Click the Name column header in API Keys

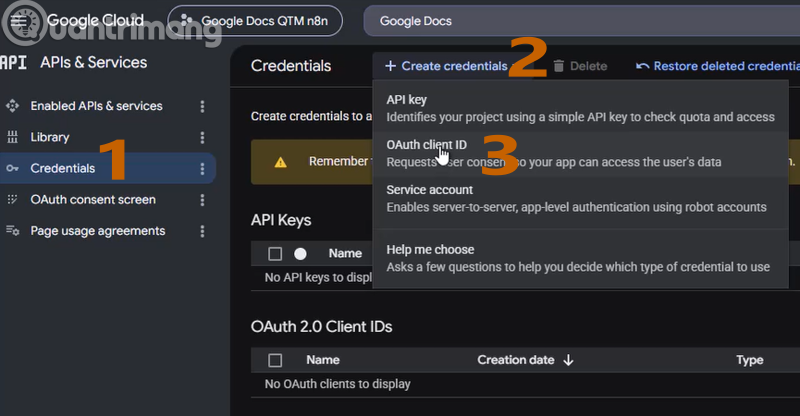pyautogui.click(x=345, y=253)
